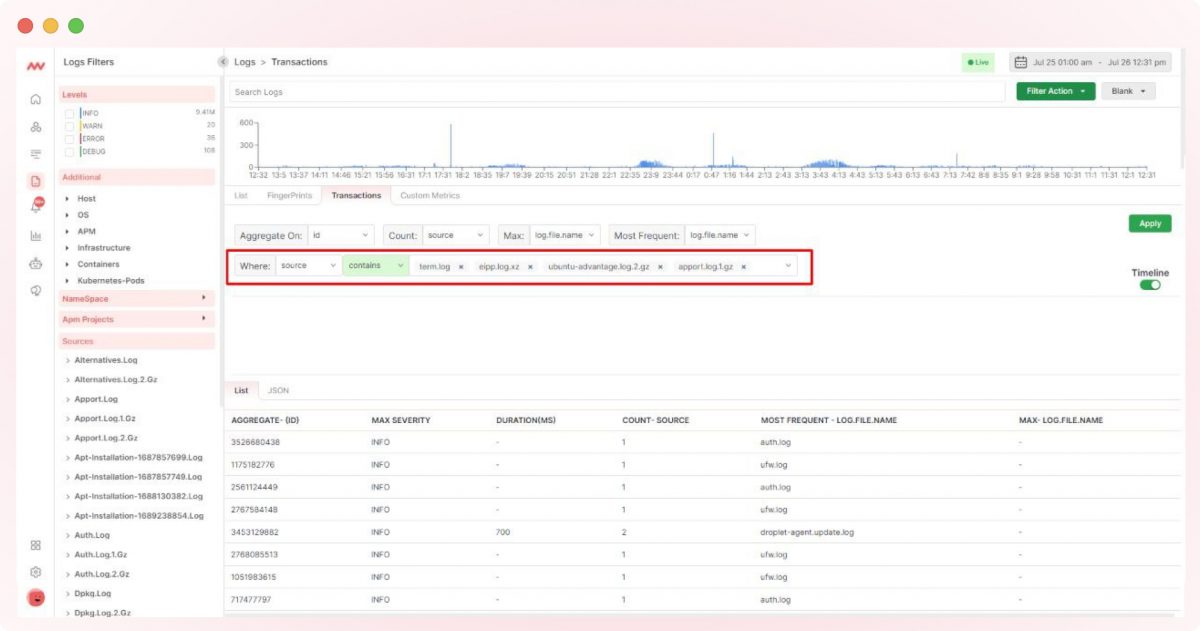Click the Apply button
This screenshot has height=631, width=1200.
tap(1150, 224)
